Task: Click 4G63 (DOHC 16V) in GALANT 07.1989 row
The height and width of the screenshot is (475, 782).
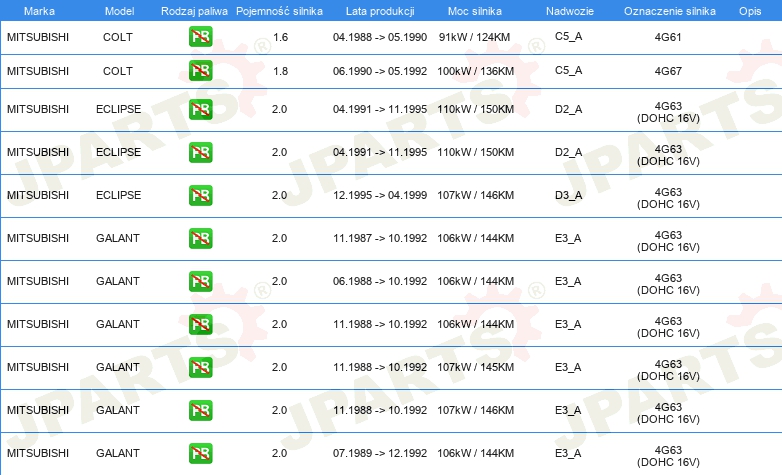Action: click(668, 456)
